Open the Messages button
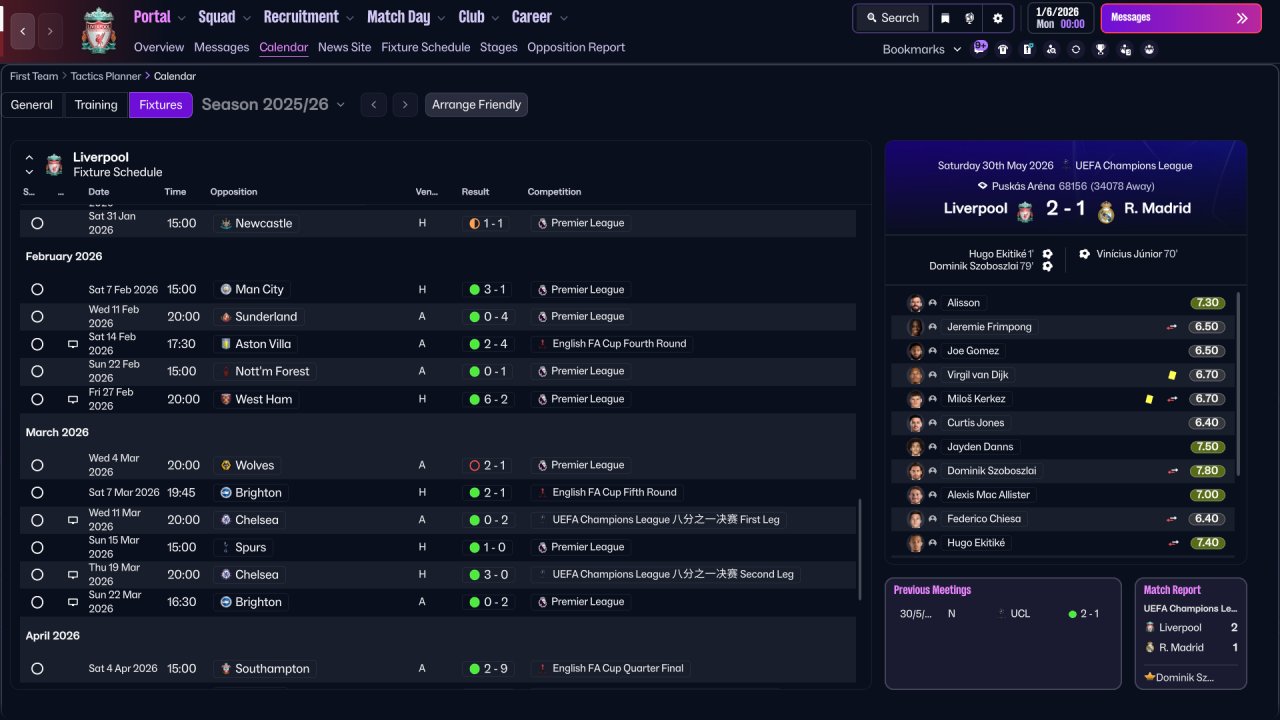 tap(1181, 18)
